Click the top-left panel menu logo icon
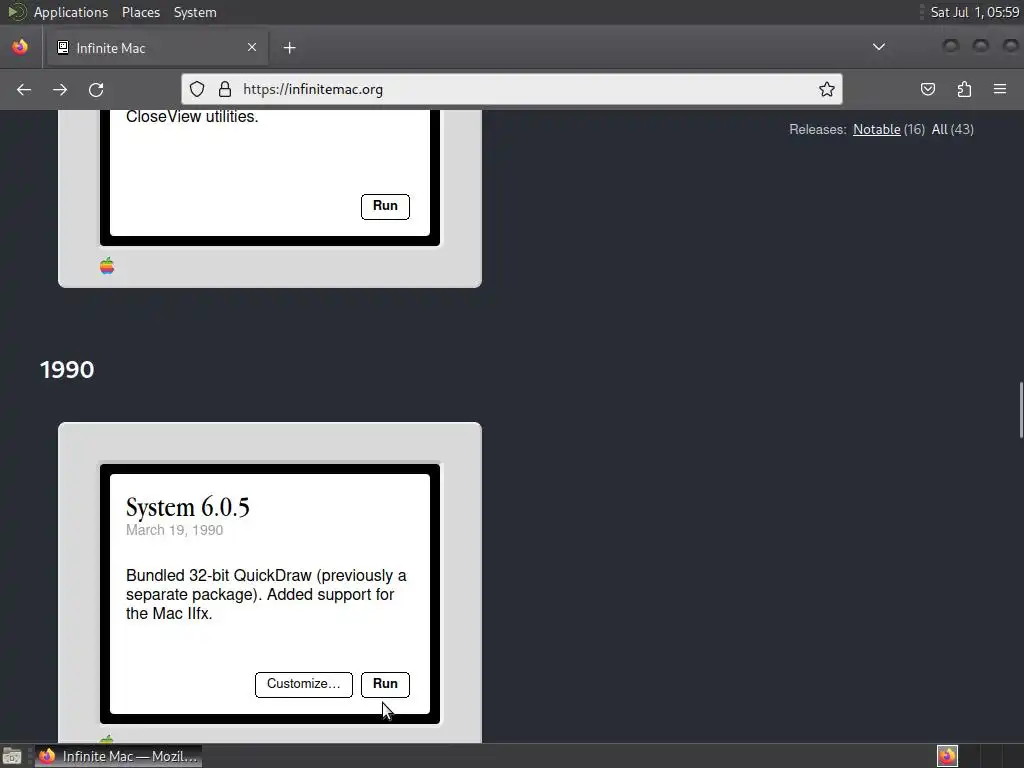The height and width of the screenshot is (768, 1024). [x=16, y=12]
